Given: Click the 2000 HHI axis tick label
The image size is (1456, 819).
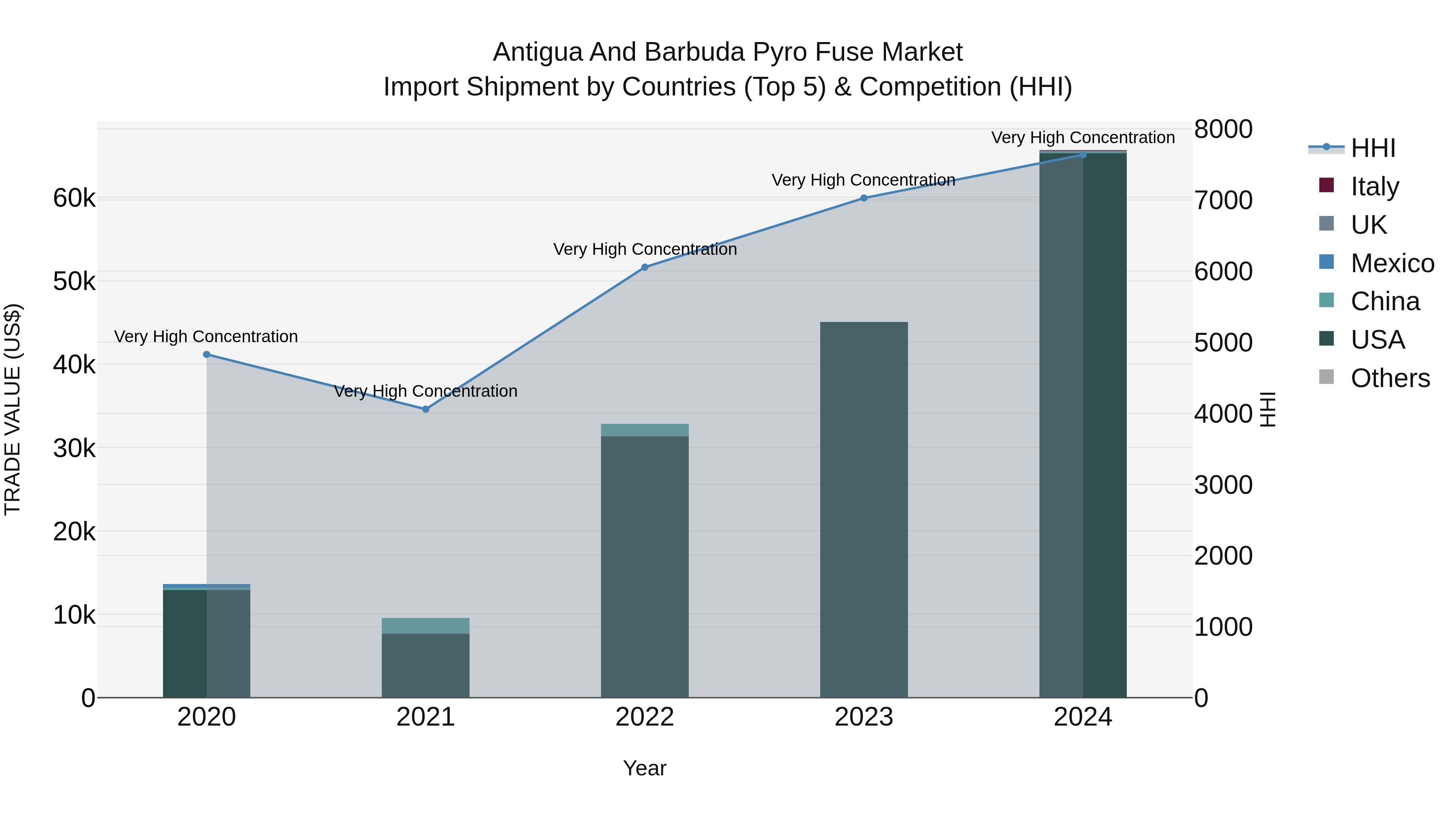Looking at the screenshot, I should pos(1224,556).
